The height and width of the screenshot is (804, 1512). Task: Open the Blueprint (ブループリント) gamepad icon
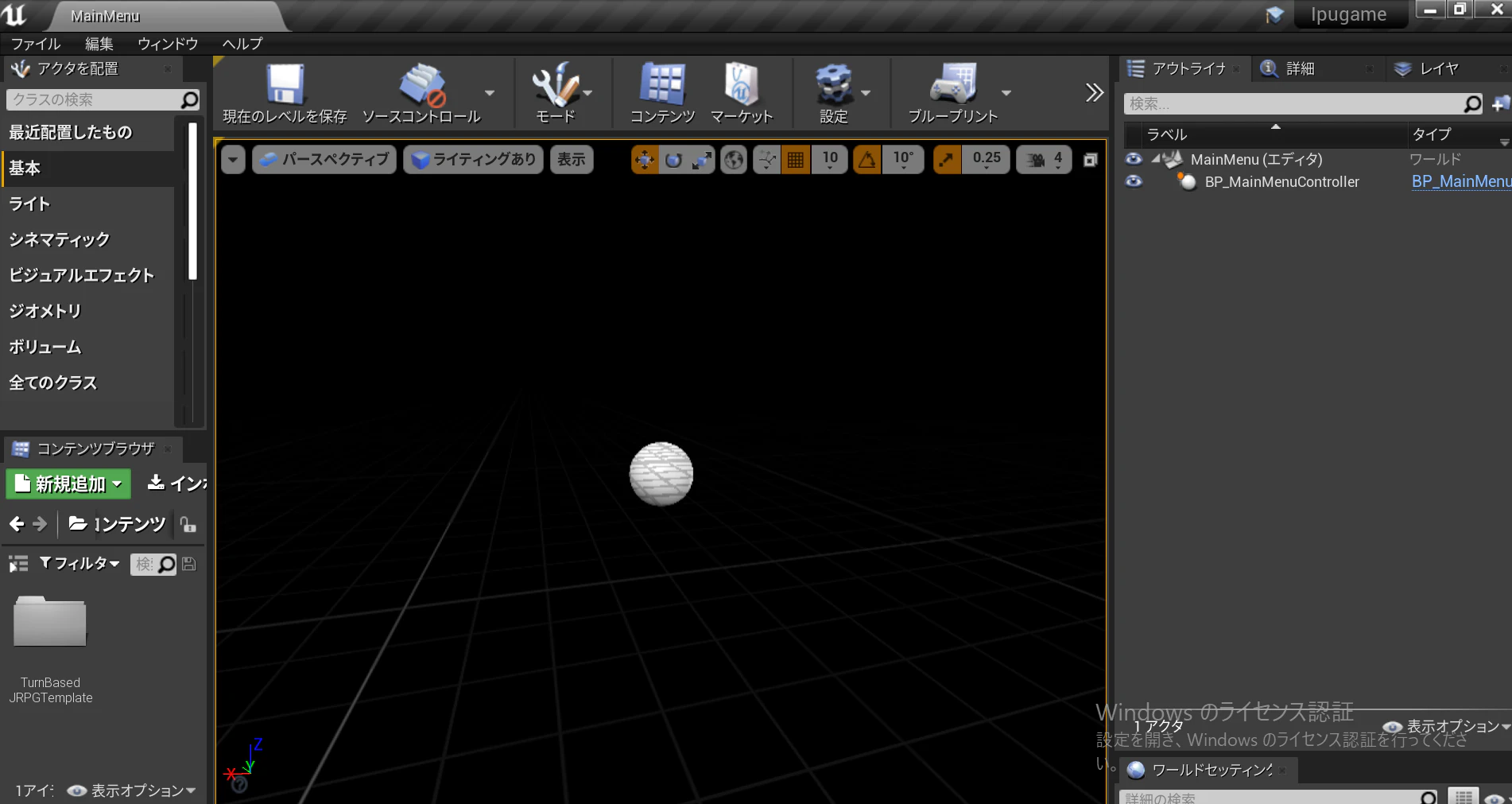953,84
